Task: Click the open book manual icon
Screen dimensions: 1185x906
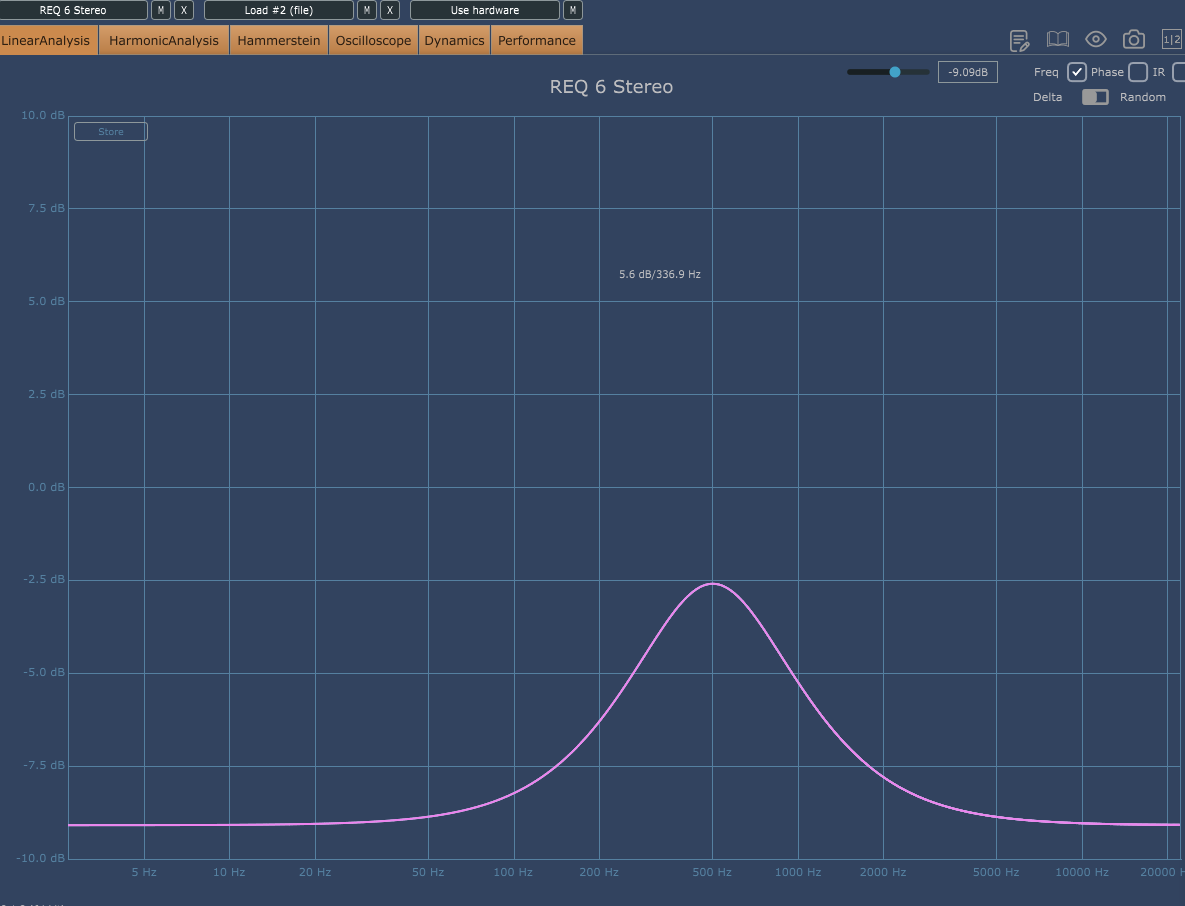Action: coord(1057,40)
